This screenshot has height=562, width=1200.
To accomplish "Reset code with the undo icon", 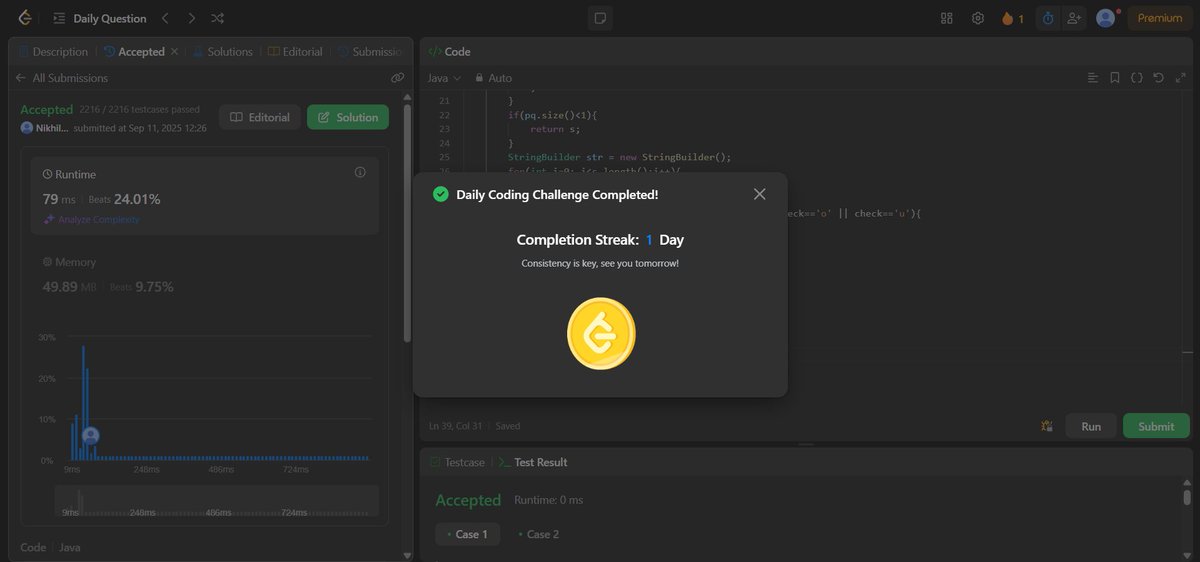I will point(1159,78).
